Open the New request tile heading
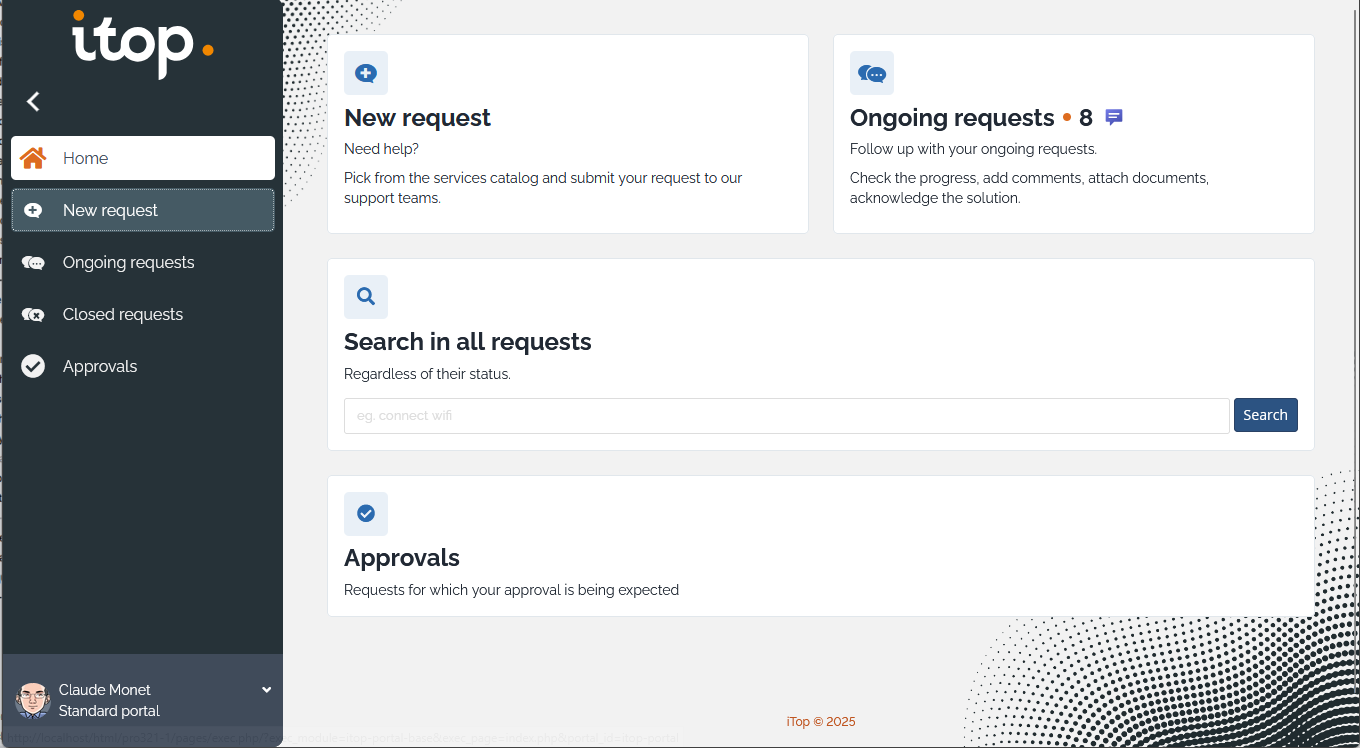1360x748 pixels. pyautogui.click(x=417, y=118)
